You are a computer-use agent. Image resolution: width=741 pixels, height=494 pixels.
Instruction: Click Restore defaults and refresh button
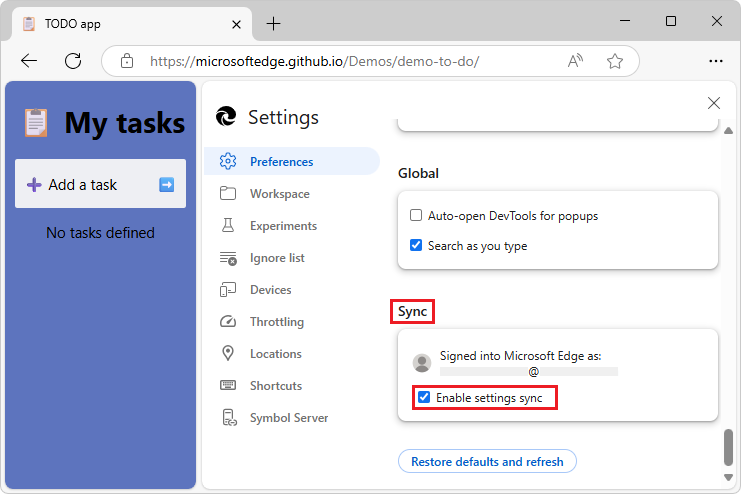tap(487, 461)
